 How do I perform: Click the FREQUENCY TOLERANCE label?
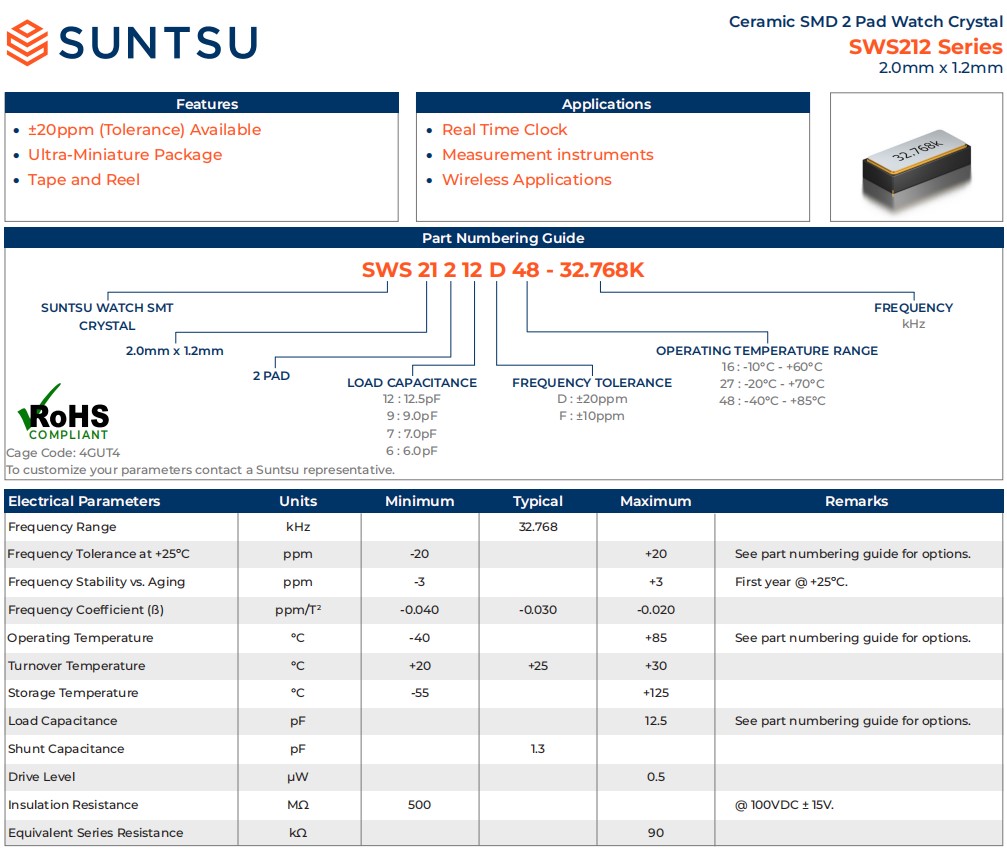(x=591, y=383)
